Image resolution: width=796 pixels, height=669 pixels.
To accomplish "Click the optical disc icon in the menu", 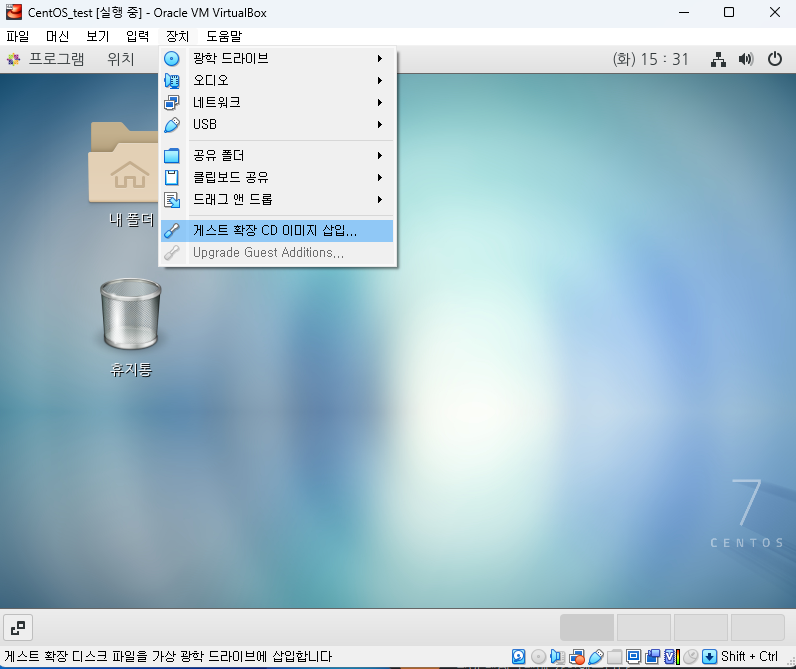I will tap(172, 59).
